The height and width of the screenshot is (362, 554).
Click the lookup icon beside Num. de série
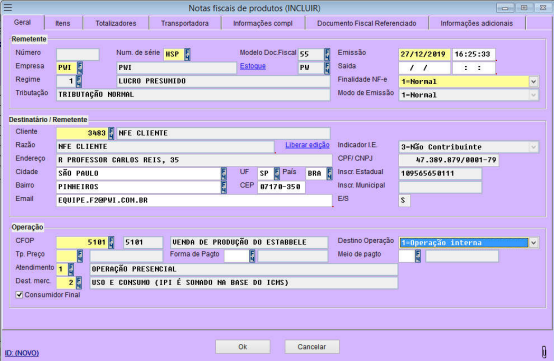pos(187,54)
